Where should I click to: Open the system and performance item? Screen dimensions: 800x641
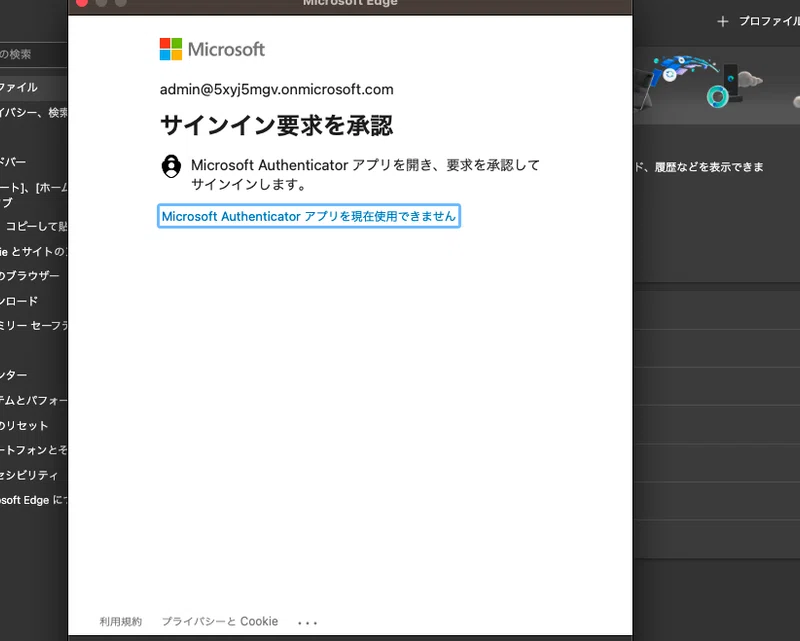point(33,400)
